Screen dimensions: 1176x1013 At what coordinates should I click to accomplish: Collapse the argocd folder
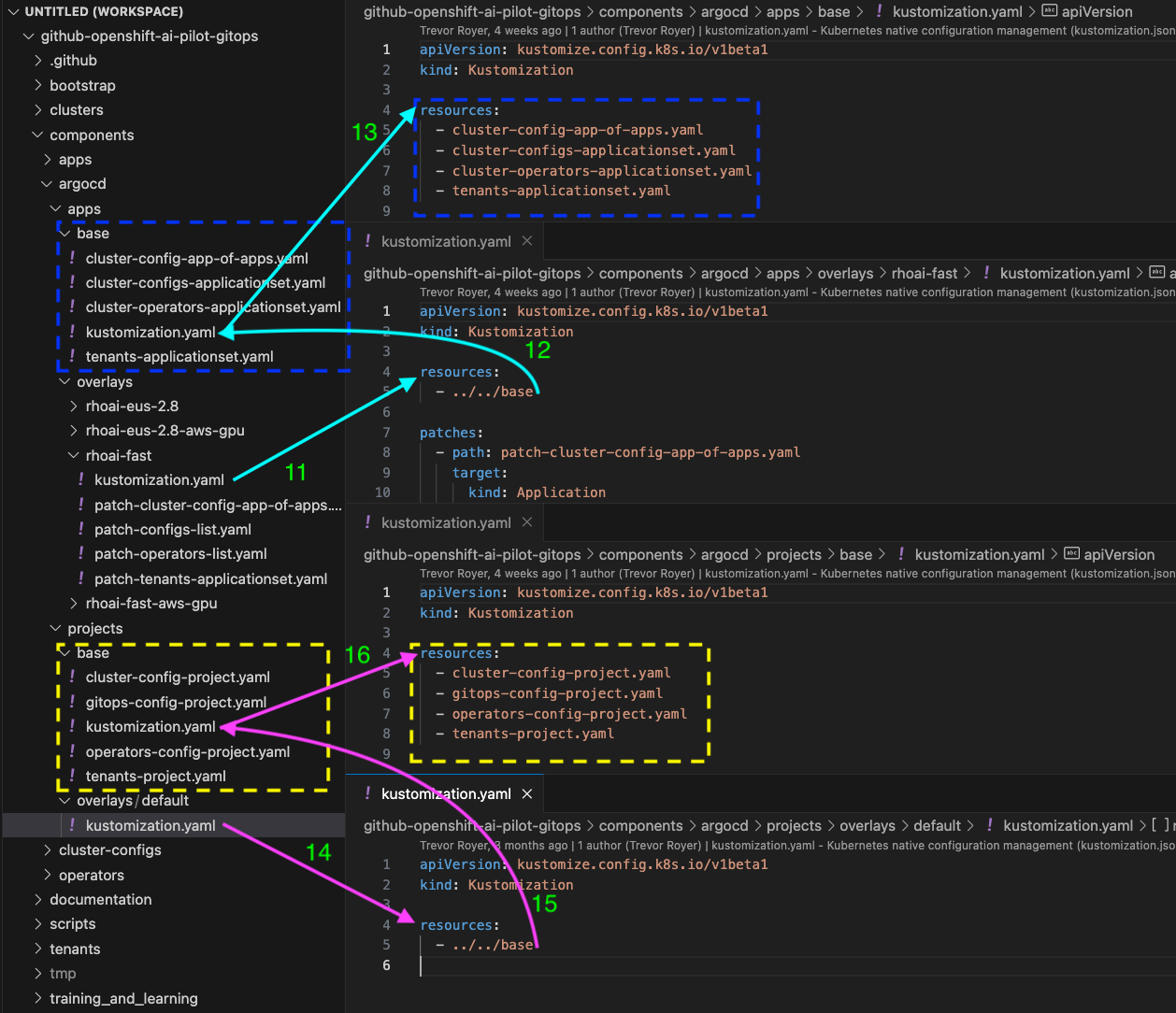click(x=47, y=183)
